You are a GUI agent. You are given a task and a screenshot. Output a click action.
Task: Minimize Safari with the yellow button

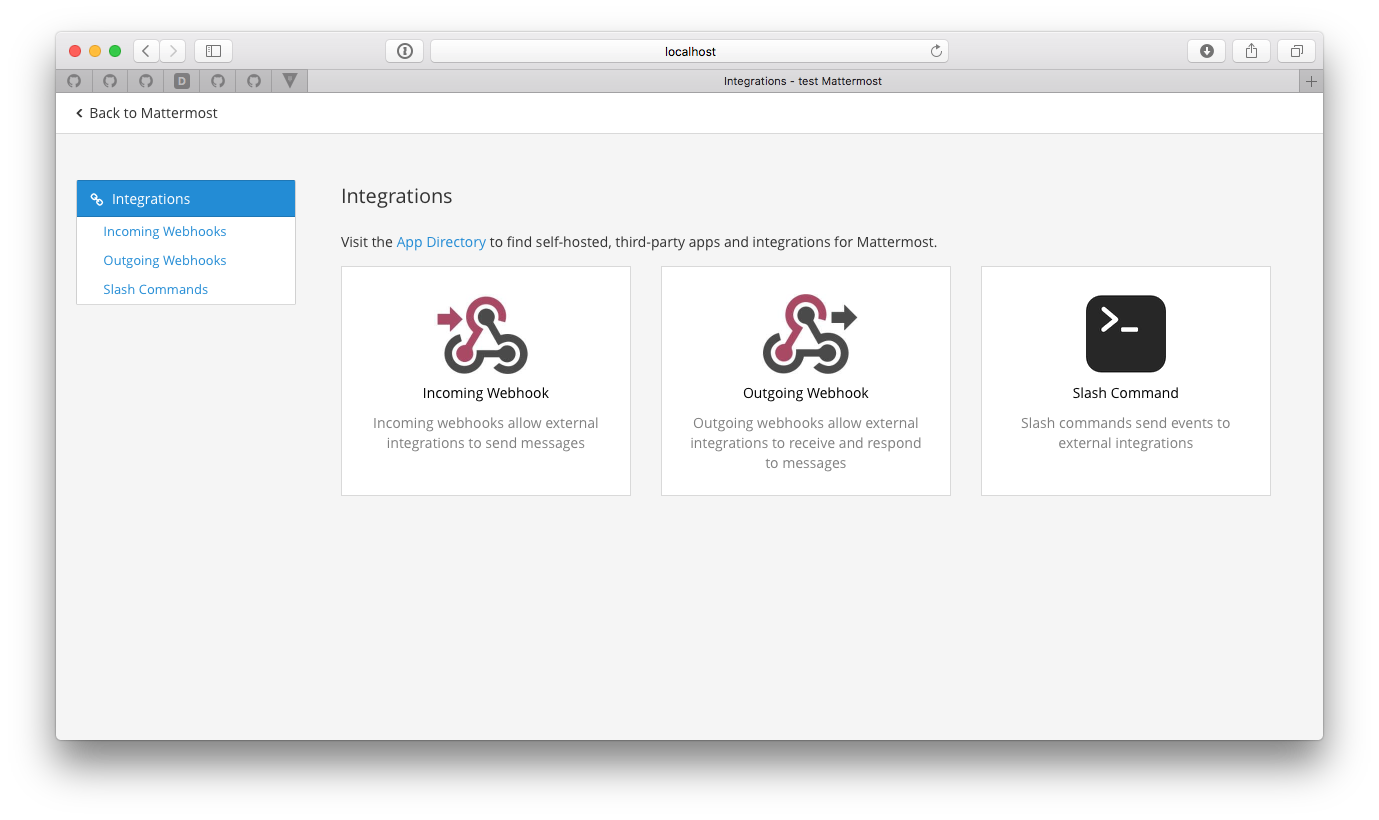coord(95,51)
